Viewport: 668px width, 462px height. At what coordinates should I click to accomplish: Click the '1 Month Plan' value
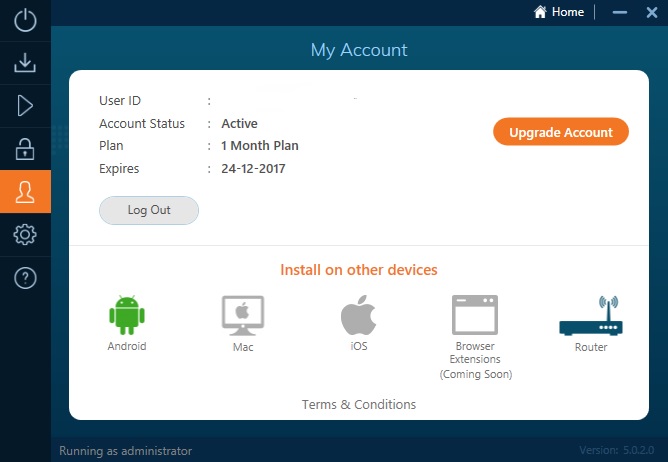click(x=260, y=146)
